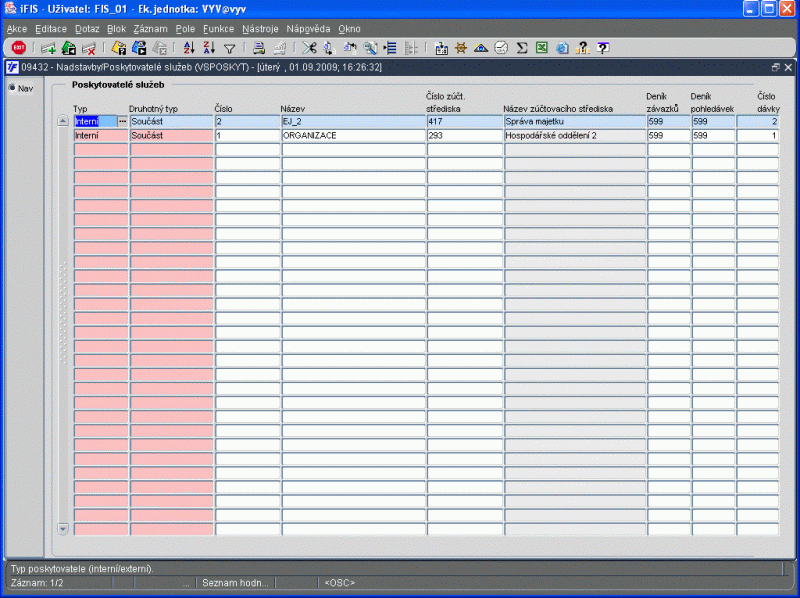800x598 pixels.
Task: Click the Interní cell in ORGANIZACE row
Action: [x=101, y=136]
